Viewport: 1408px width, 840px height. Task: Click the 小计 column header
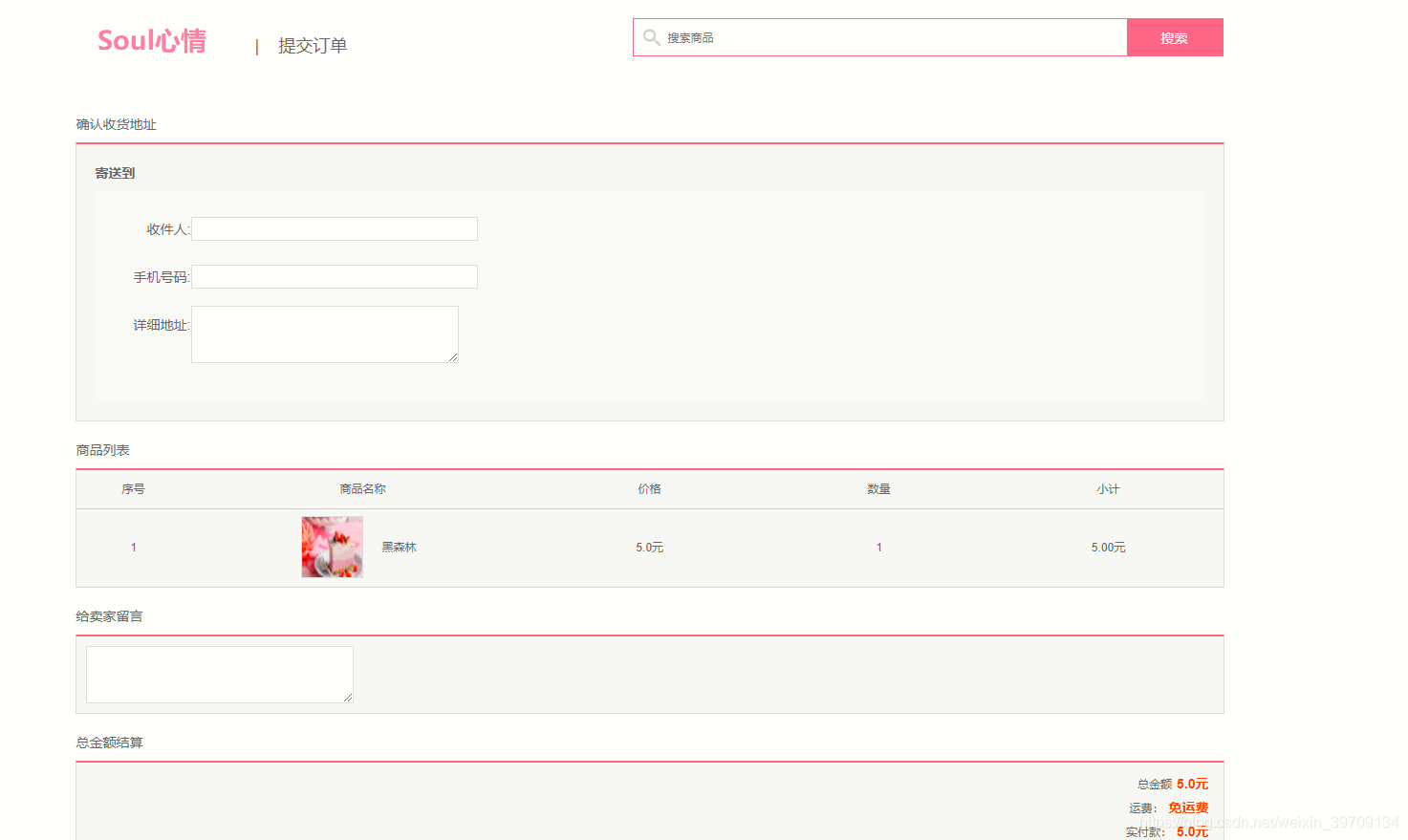(x=1109, y=489)
